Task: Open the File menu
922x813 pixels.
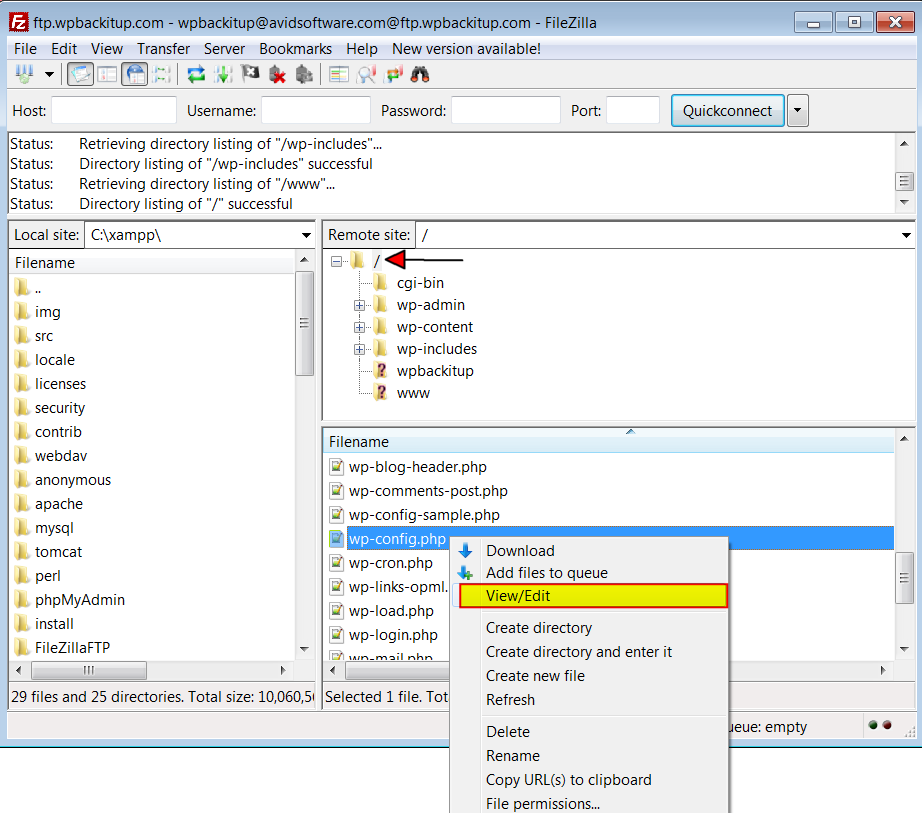Action: 25,49
